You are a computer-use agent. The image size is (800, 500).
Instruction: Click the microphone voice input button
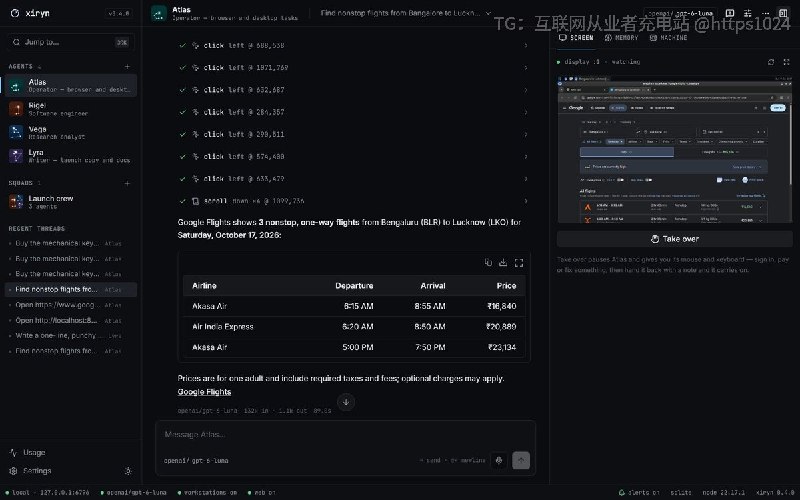coord(499,460)
